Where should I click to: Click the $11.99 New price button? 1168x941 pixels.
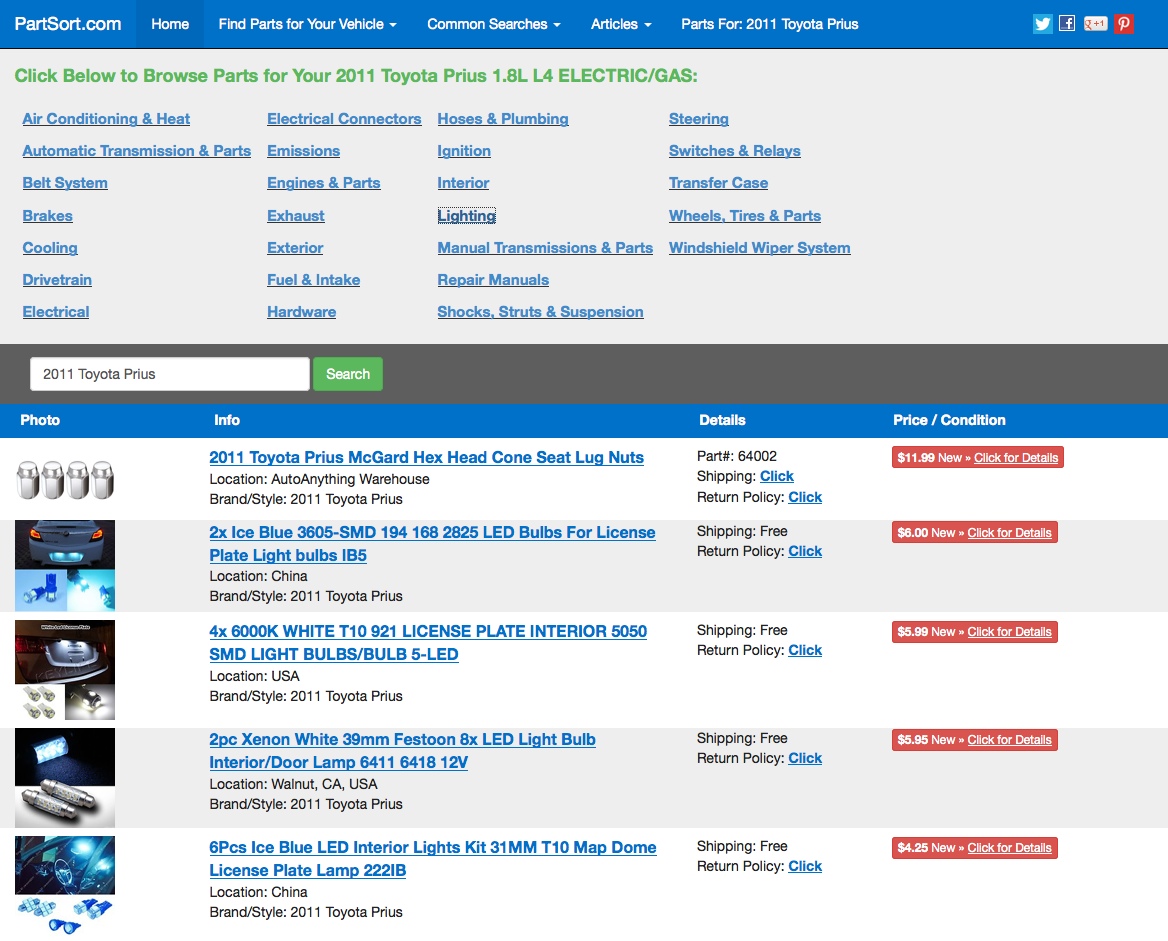tap(977, 458)
